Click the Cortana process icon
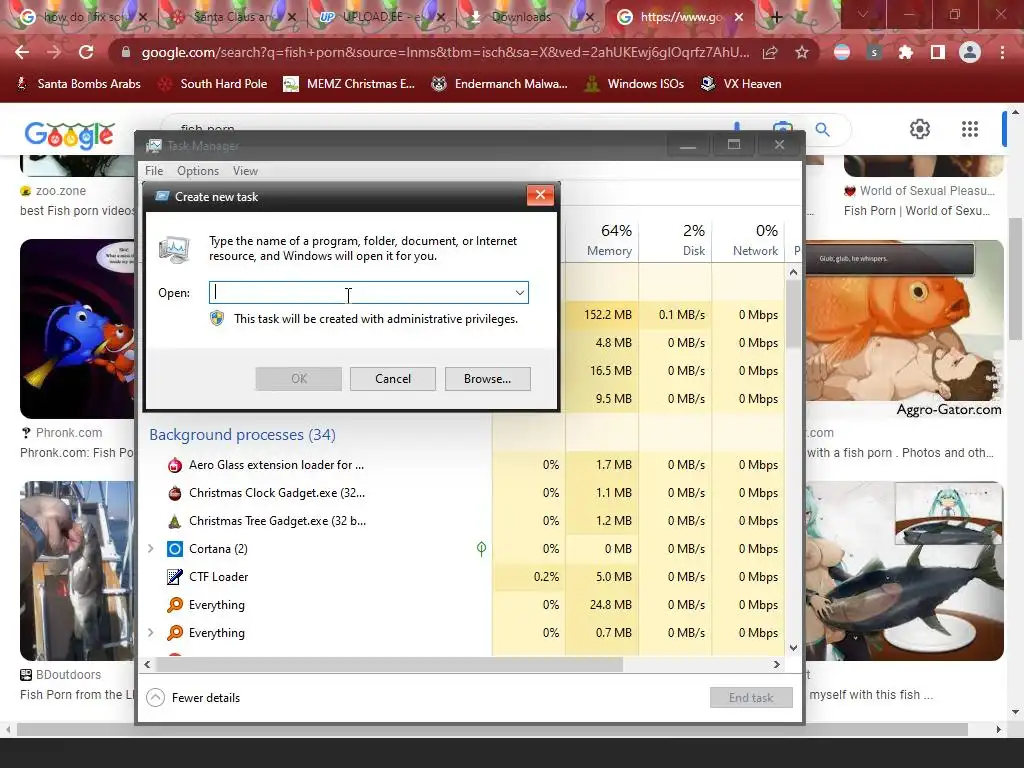The height and width of the screenshot is (768, 1024). (x=175, y=549)
